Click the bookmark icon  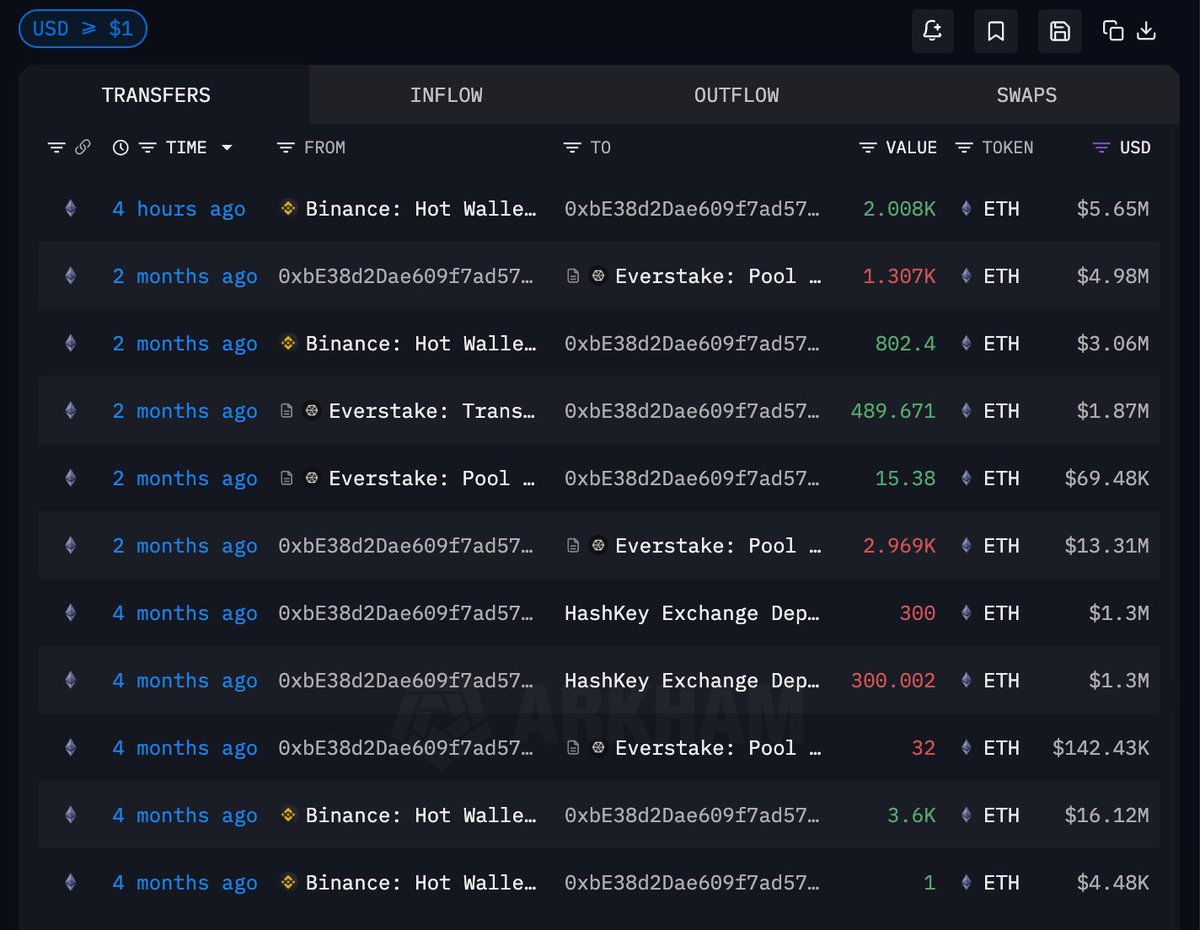pyautogui.click(x=996, y=31)
